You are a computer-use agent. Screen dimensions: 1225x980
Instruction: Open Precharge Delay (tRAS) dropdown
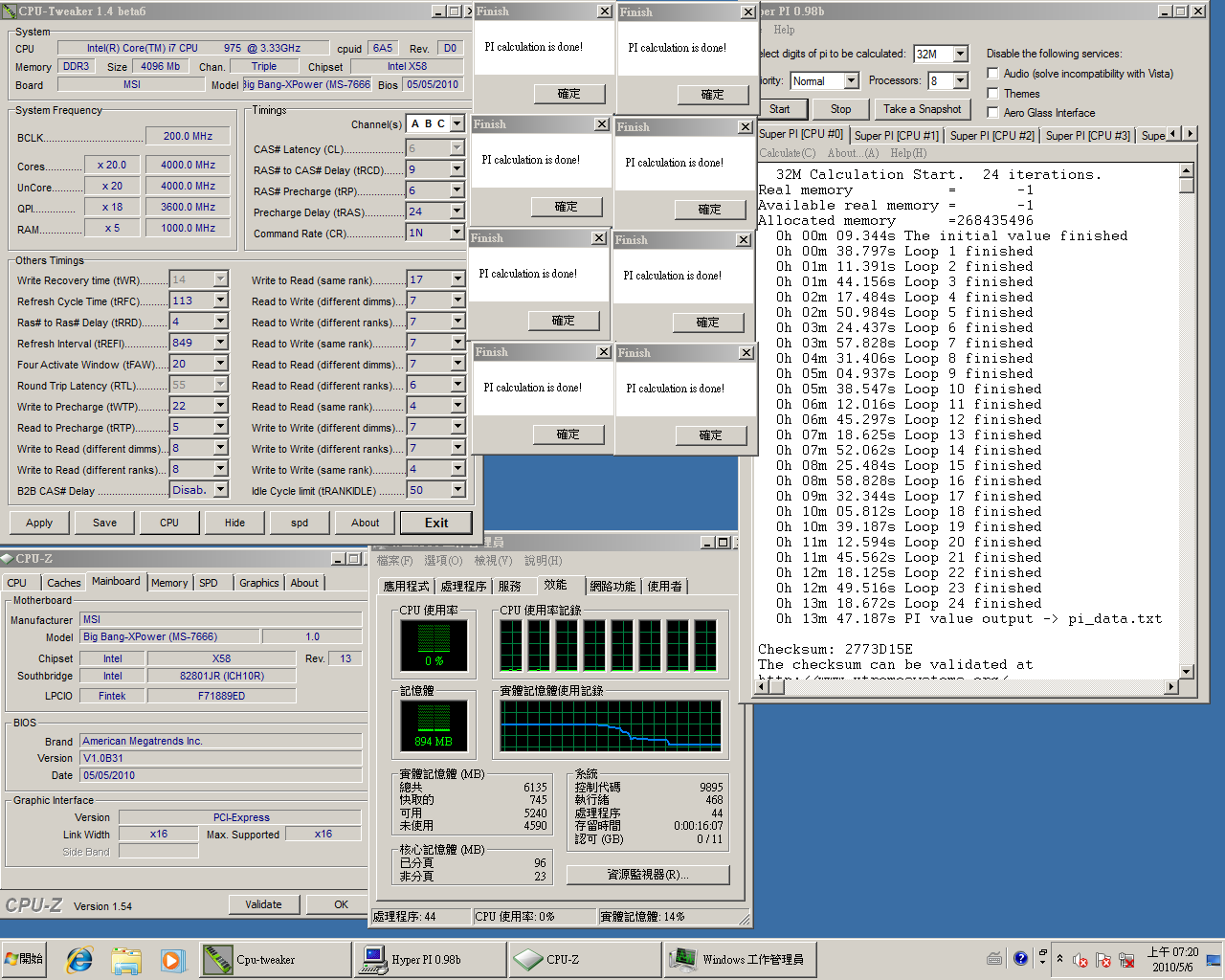(x=457, y=212)
